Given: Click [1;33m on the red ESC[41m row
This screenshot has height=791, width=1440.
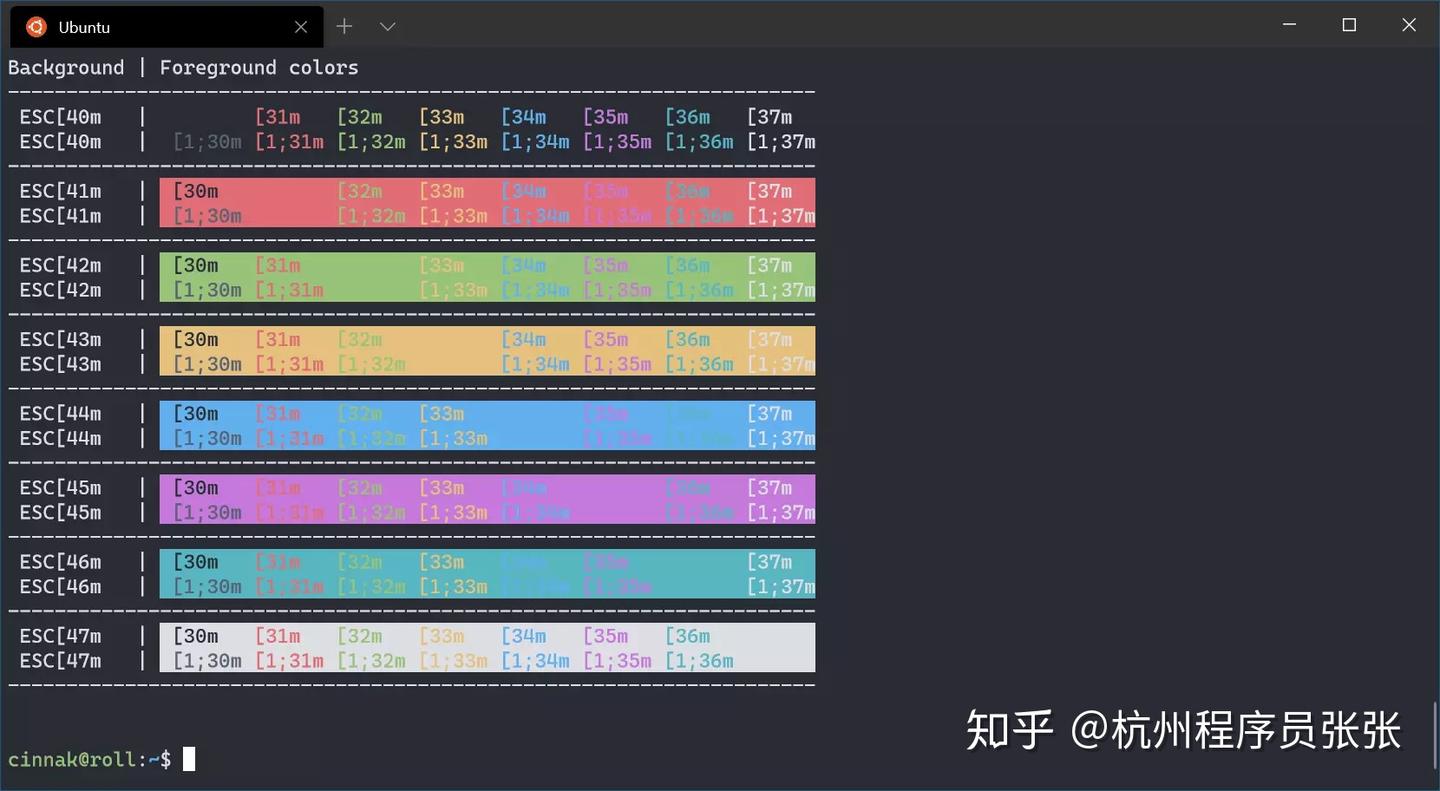Looking at the screenshot, I should pyautogui.click(x=453, y=216).
